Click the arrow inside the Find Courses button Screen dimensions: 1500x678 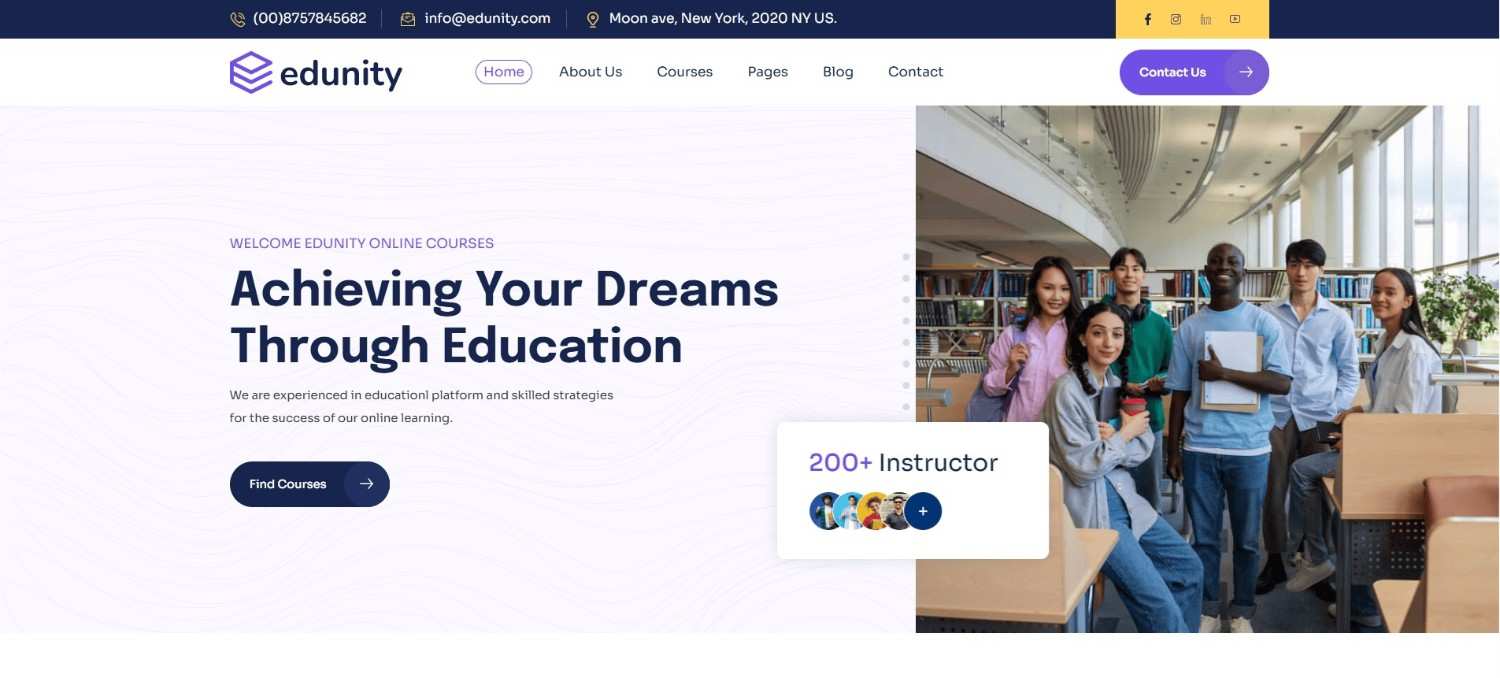click(367, 483)
